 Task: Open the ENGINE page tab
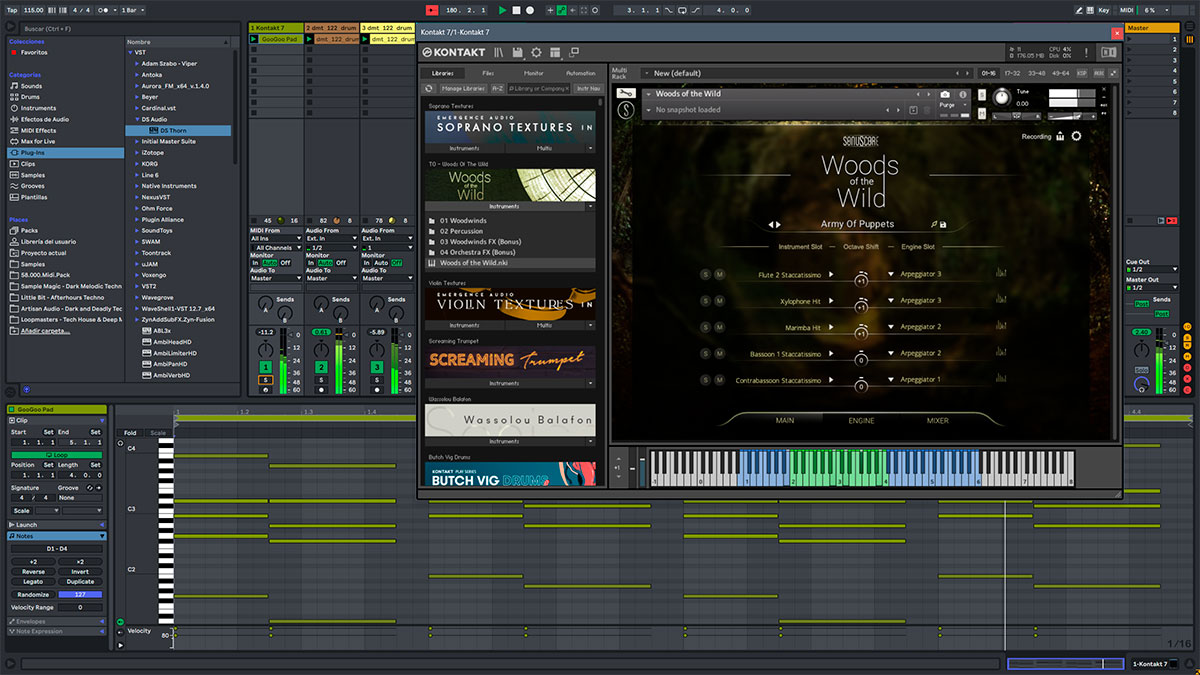(x=861, y=421)
